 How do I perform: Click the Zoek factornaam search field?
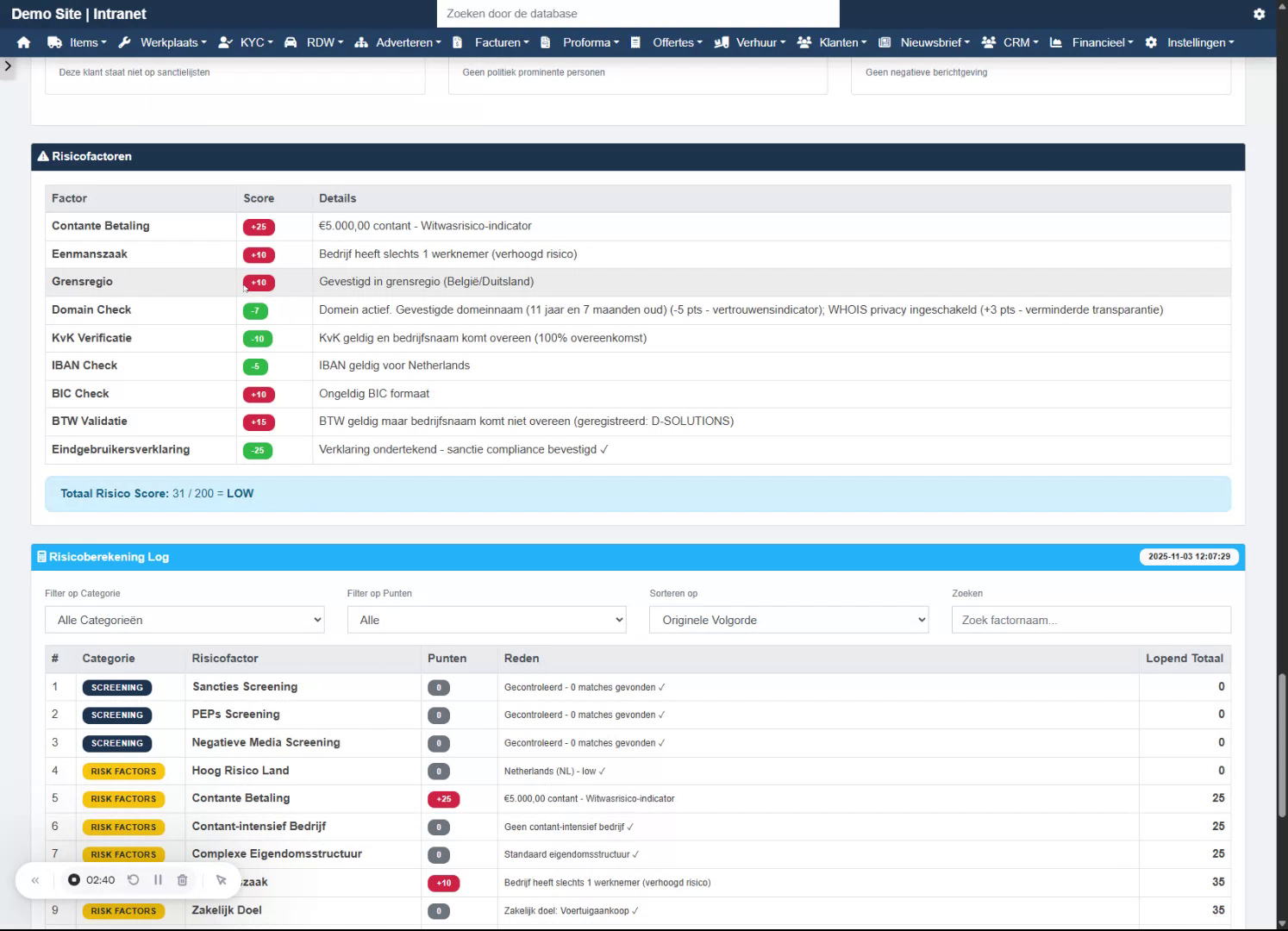1091,620
